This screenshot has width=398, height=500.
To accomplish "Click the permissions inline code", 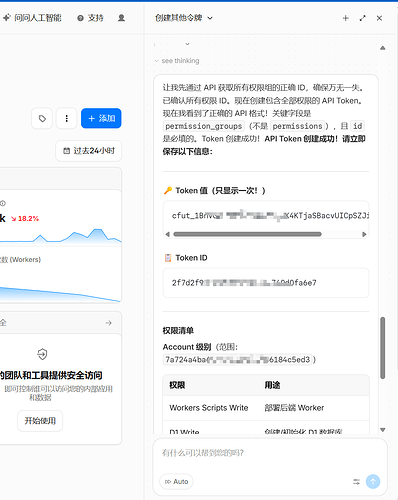I will tap(298, 126).
